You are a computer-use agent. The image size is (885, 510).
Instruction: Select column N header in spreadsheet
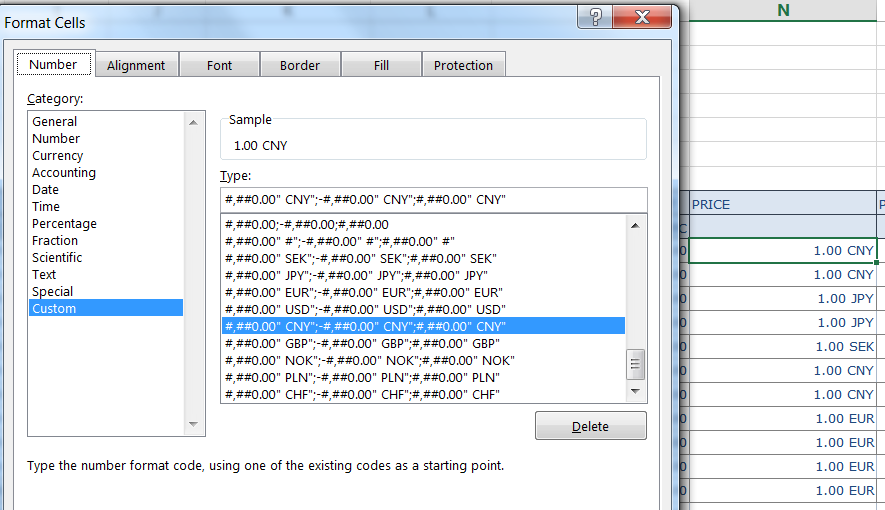click(783, 10)
